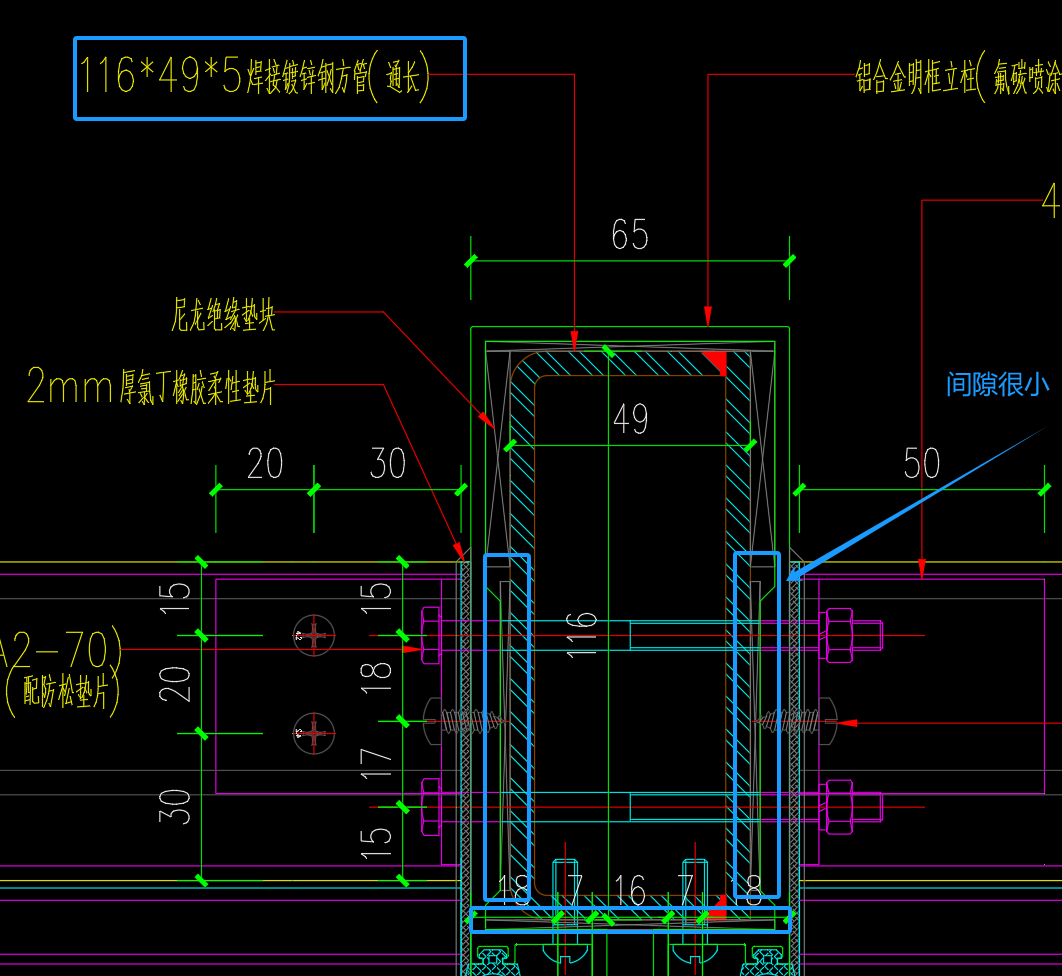
Task: Click the lower cross-head screw symbol
Action: [314, 733]
